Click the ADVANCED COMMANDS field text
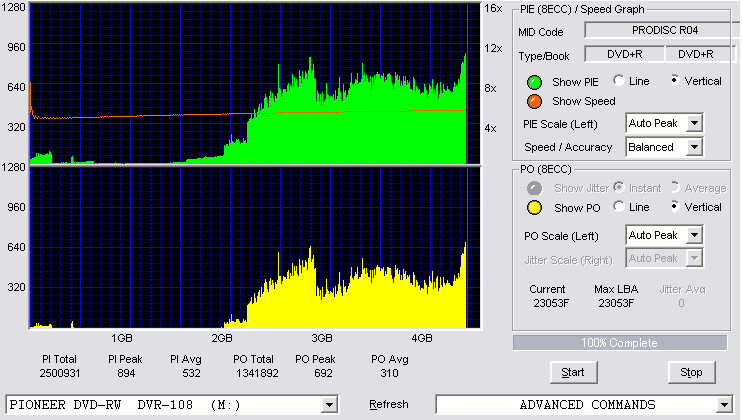 pos(587,405)
